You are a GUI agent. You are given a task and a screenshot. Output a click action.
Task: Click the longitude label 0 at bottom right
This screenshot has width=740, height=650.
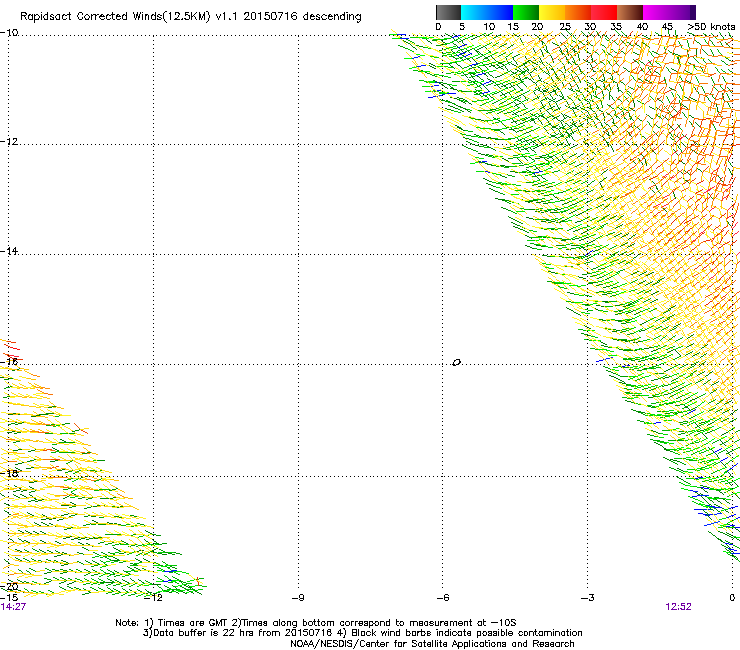pyautogui.click(x=732, y=598)
